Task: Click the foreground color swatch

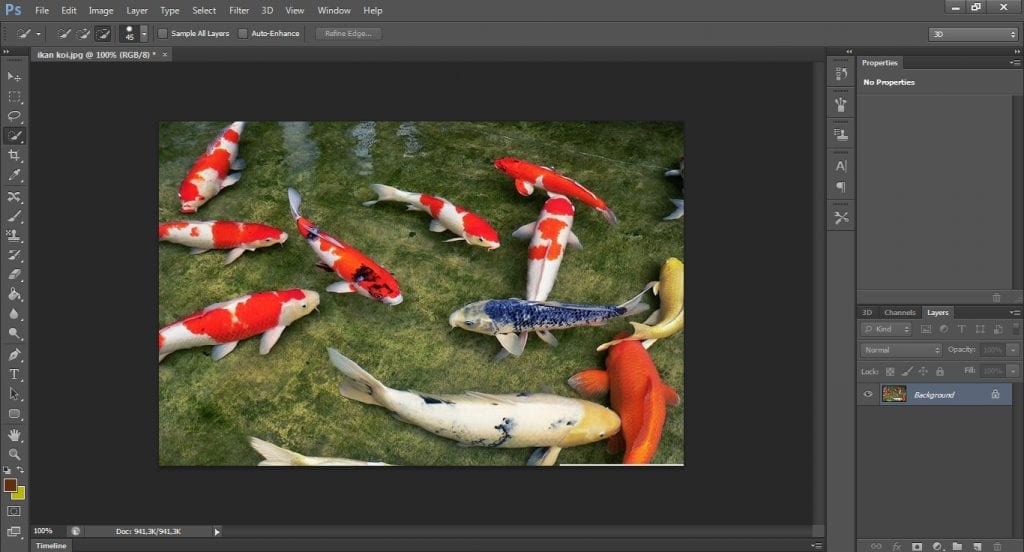Action: point(10,485)
